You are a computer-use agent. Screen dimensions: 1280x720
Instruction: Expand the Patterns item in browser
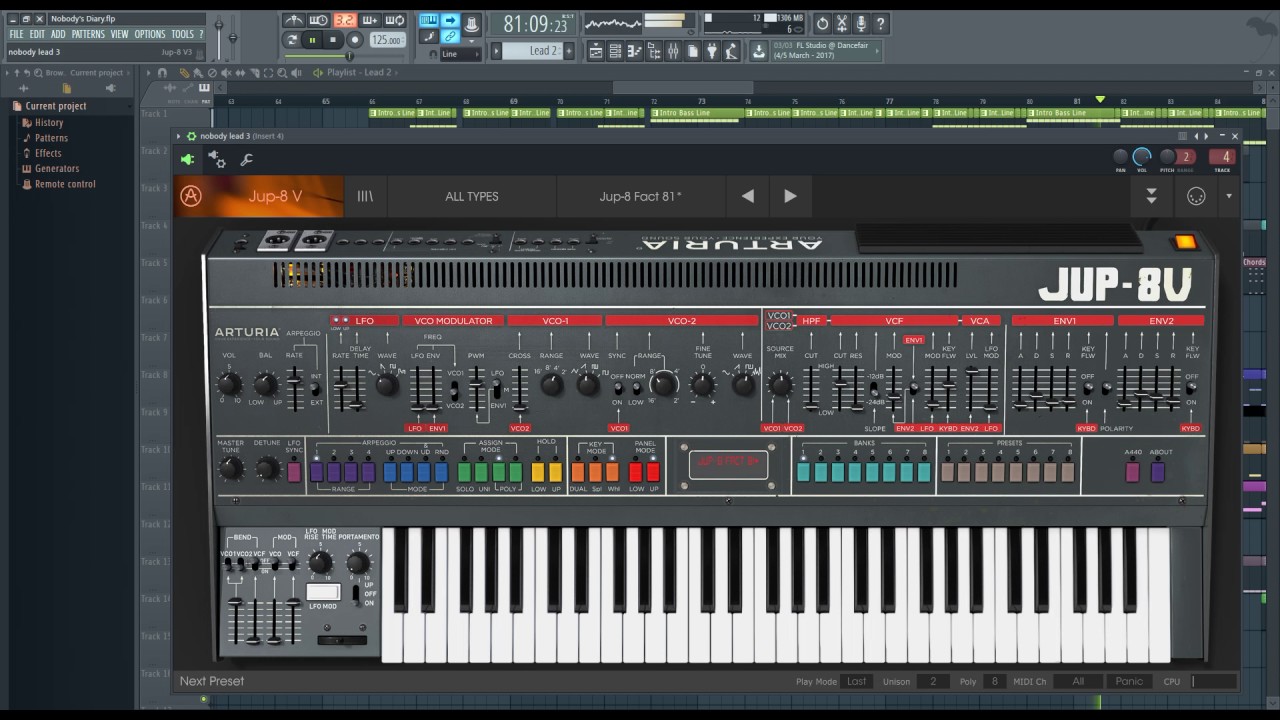51,138
